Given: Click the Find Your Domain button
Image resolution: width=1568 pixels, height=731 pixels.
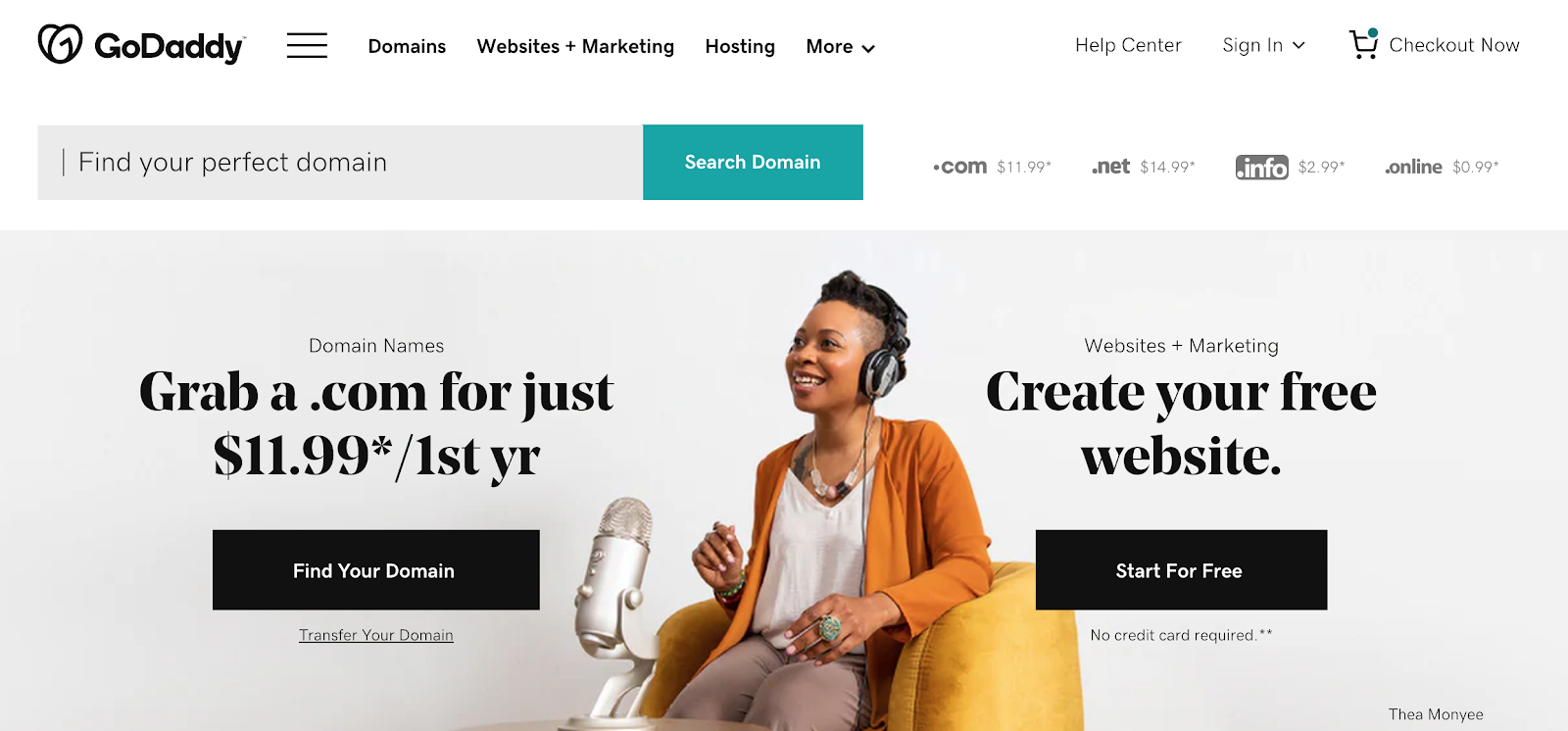Looking at the screenshot, I should (375, 570).
